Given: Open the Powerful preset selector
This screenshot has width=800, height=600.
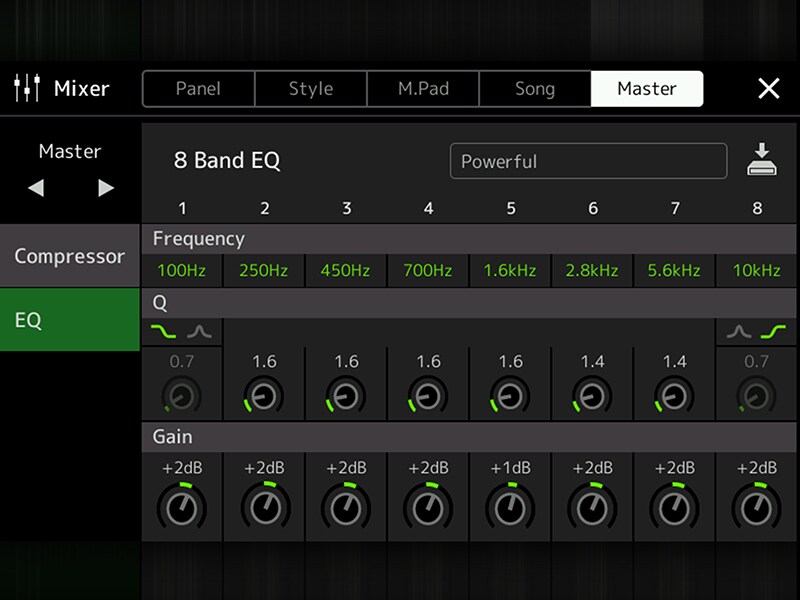Looking at the screenshot, I should [x=588, y=161].
